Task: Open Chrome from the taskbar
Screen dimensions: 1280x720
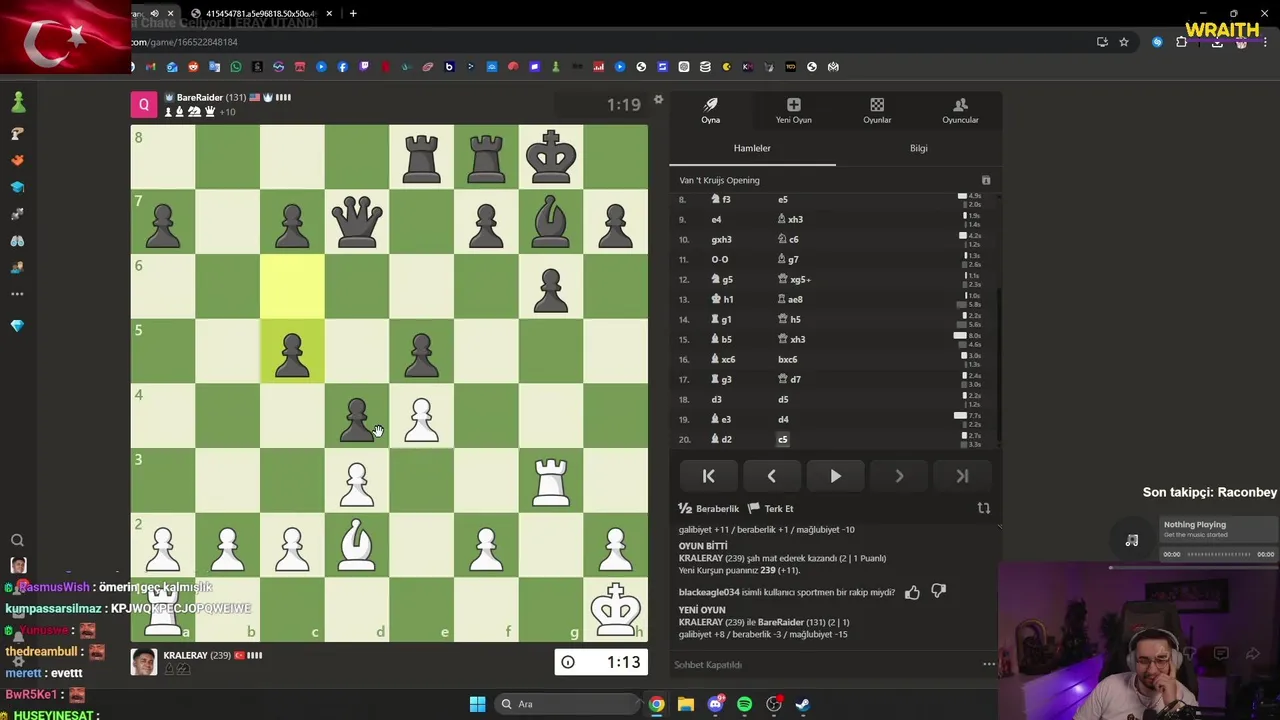Action: [656, 704]
